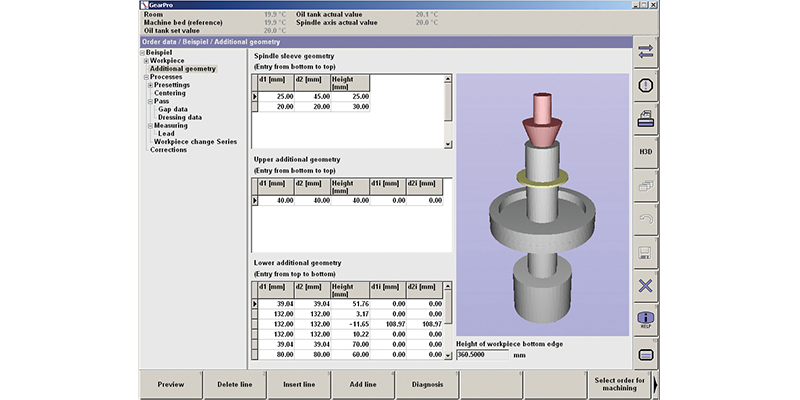Select the Presettings tree label

click(172, 85)
